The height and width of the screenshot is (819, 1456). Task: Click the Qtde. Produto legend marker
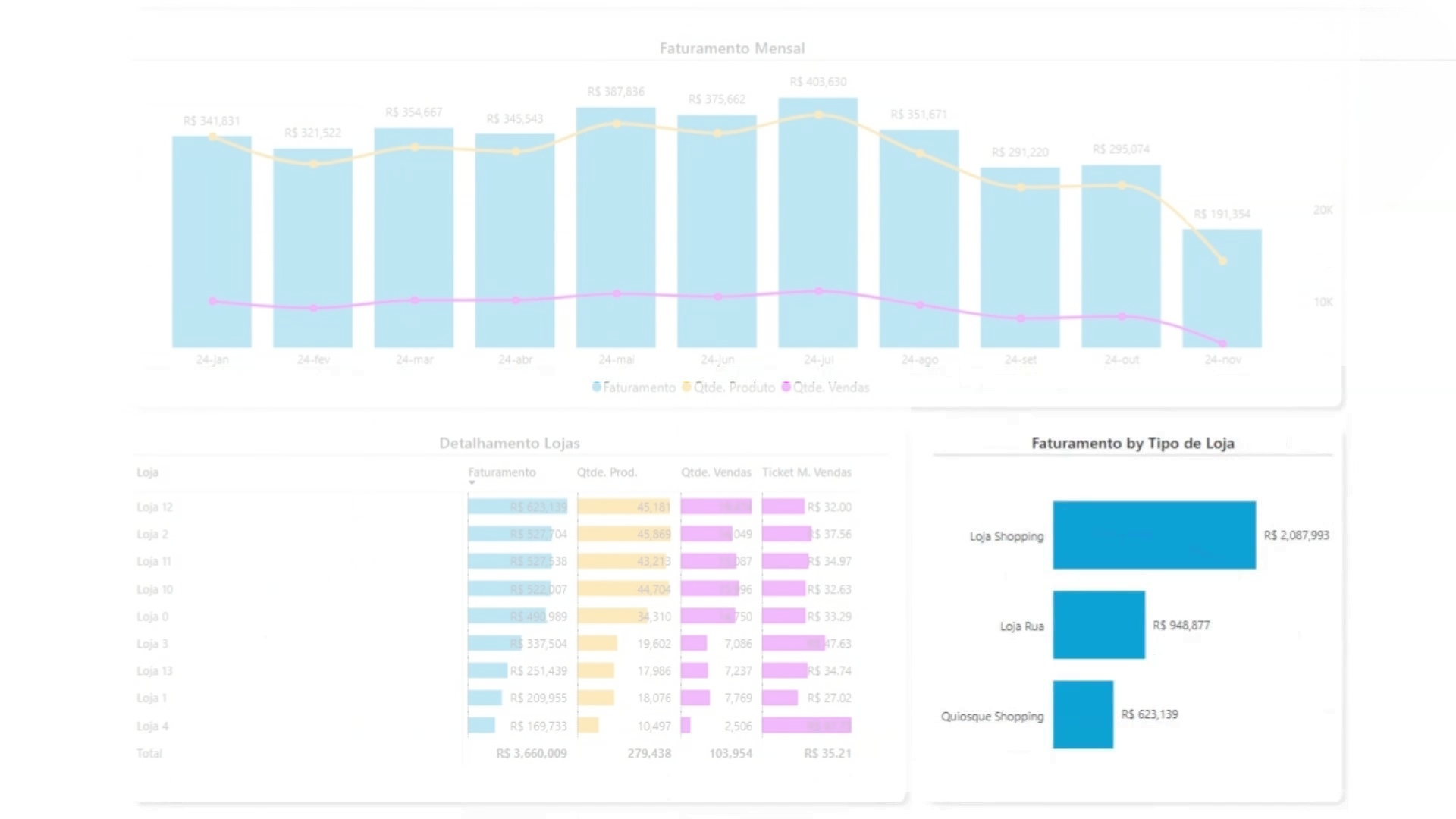pyautogui.click(x=687, y=388)
